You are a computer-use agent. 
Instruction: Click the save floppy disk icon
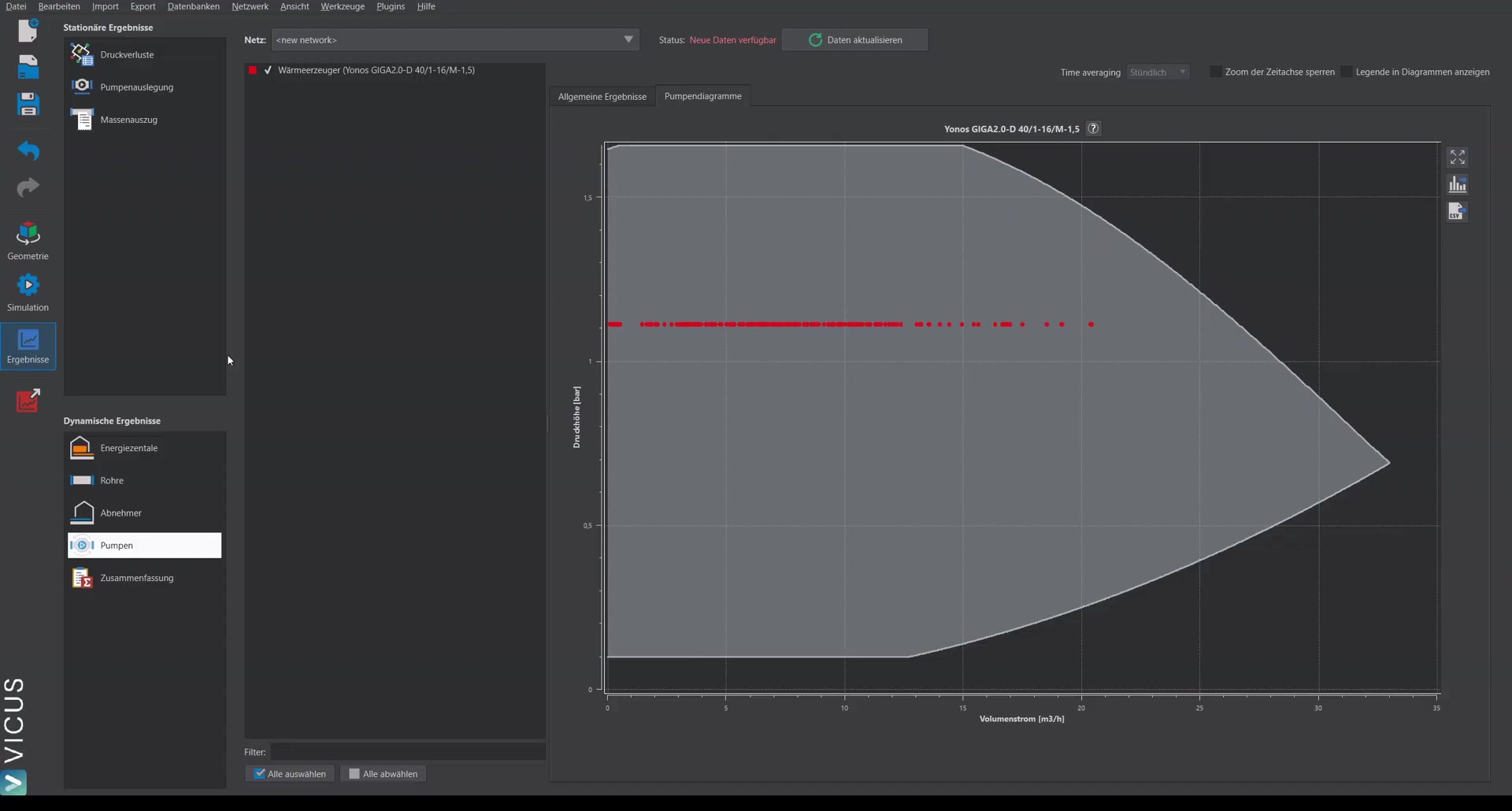coord(28,104)
